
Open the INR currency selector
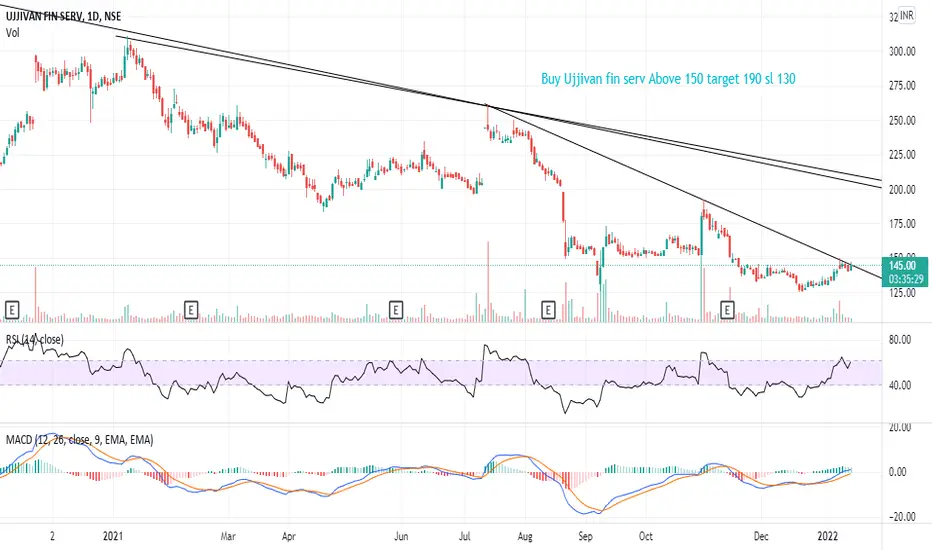point(906,15)
